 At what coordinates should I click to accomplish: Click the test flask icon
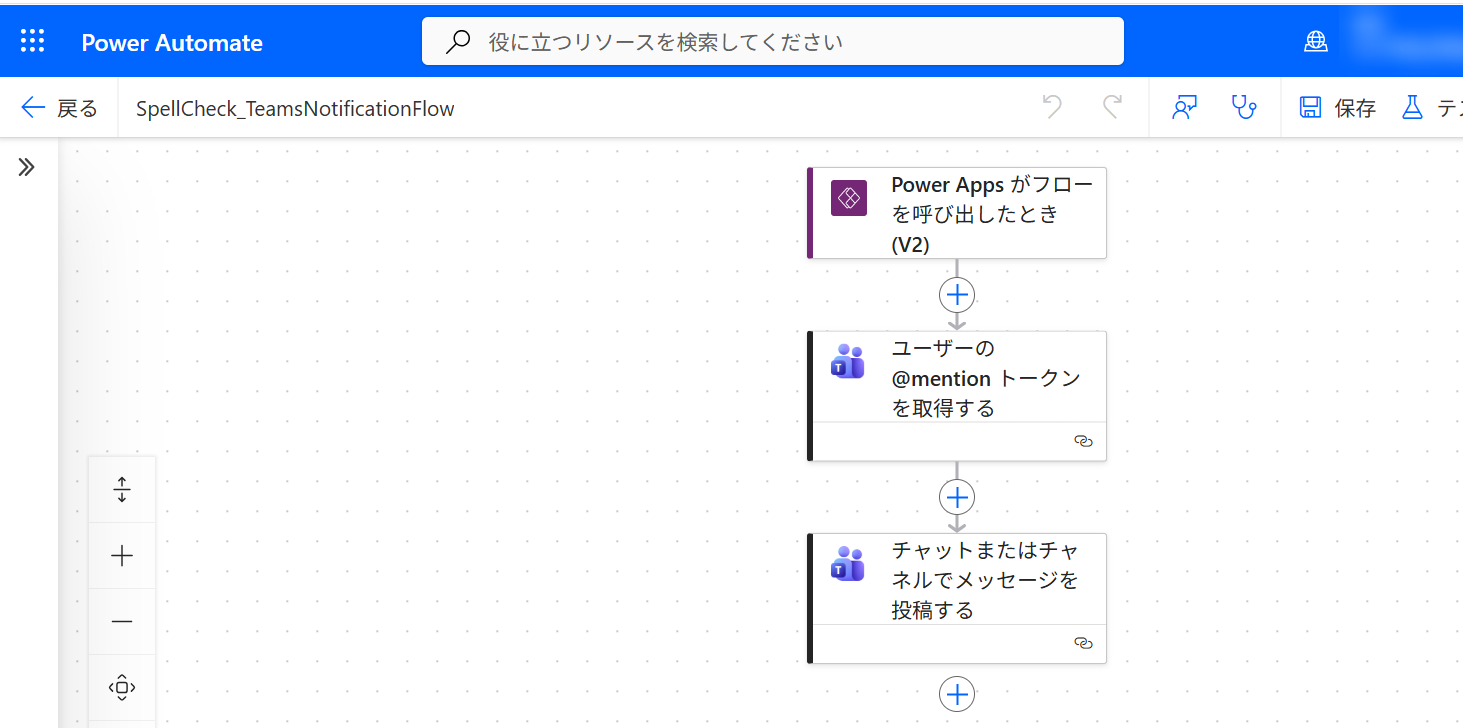pyautogui.click(x=1412, y=108)
